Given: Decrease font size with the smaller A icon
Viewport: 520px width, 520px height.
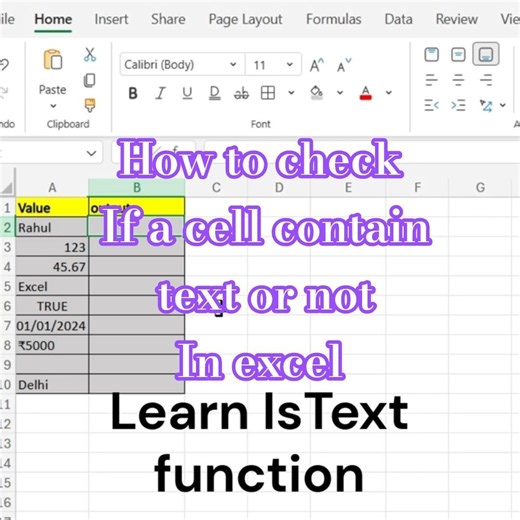Looking at the screenshot, I should point(344,65).
